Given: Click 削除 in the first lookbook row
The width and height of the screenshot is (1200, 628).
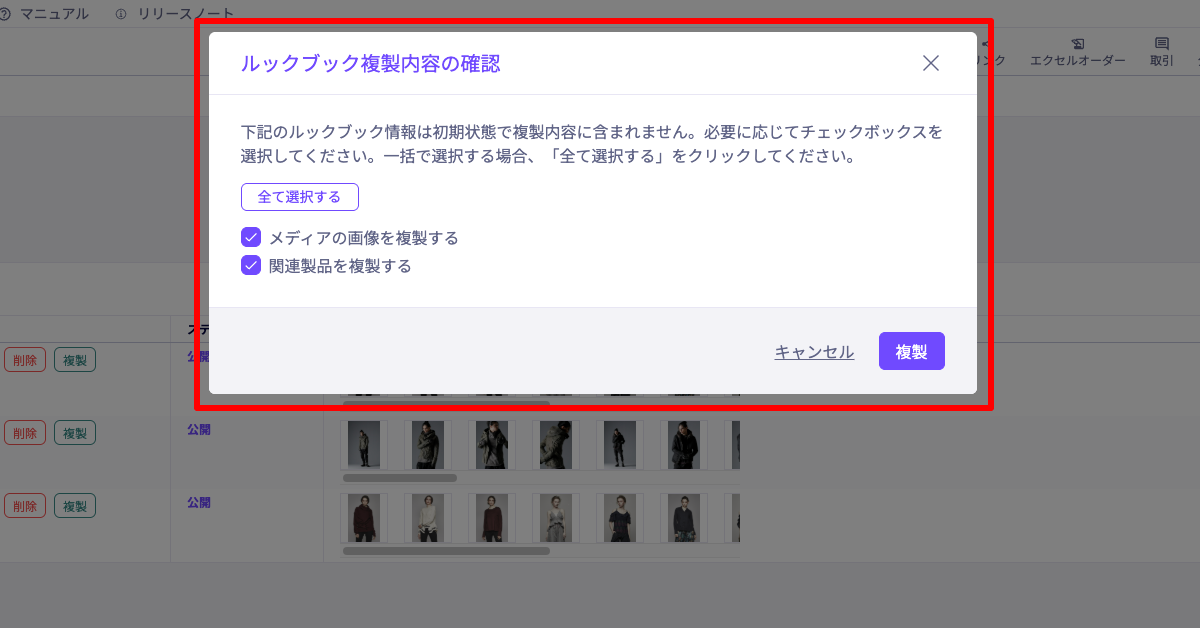Looking at the screenshot, I should point(25,360).
